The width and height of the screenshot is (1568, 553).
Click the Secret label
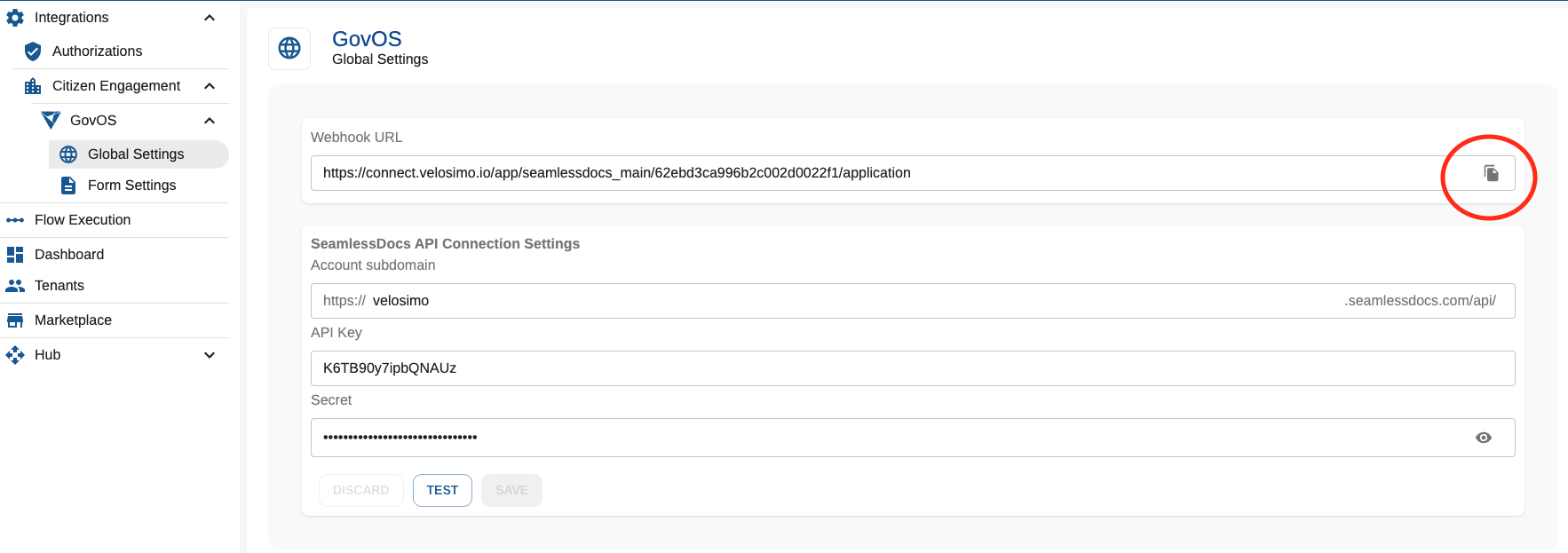coord(331,400)
